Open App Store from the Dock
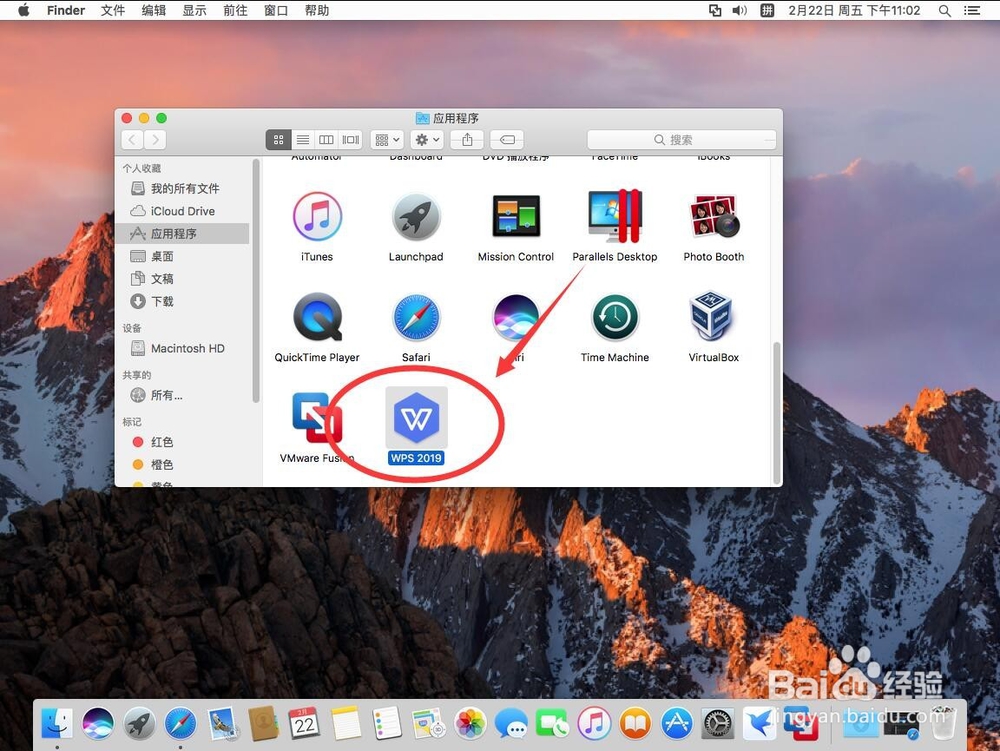This screenshot has height=751, width=1000. [x=676, y=724]
